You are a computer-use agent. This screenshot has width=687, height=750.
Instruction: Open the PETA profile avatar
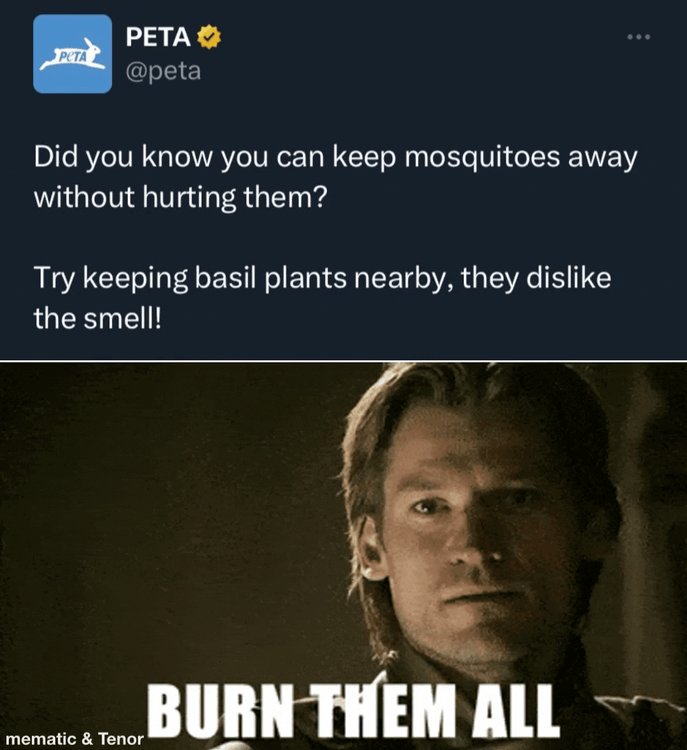(x=72, y=54)
